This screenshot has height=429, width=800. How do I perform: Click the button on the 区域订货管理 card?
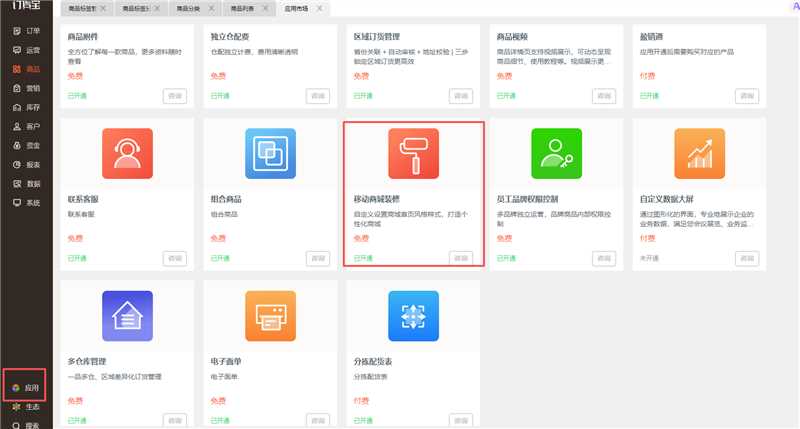click(x=461, y=96)
